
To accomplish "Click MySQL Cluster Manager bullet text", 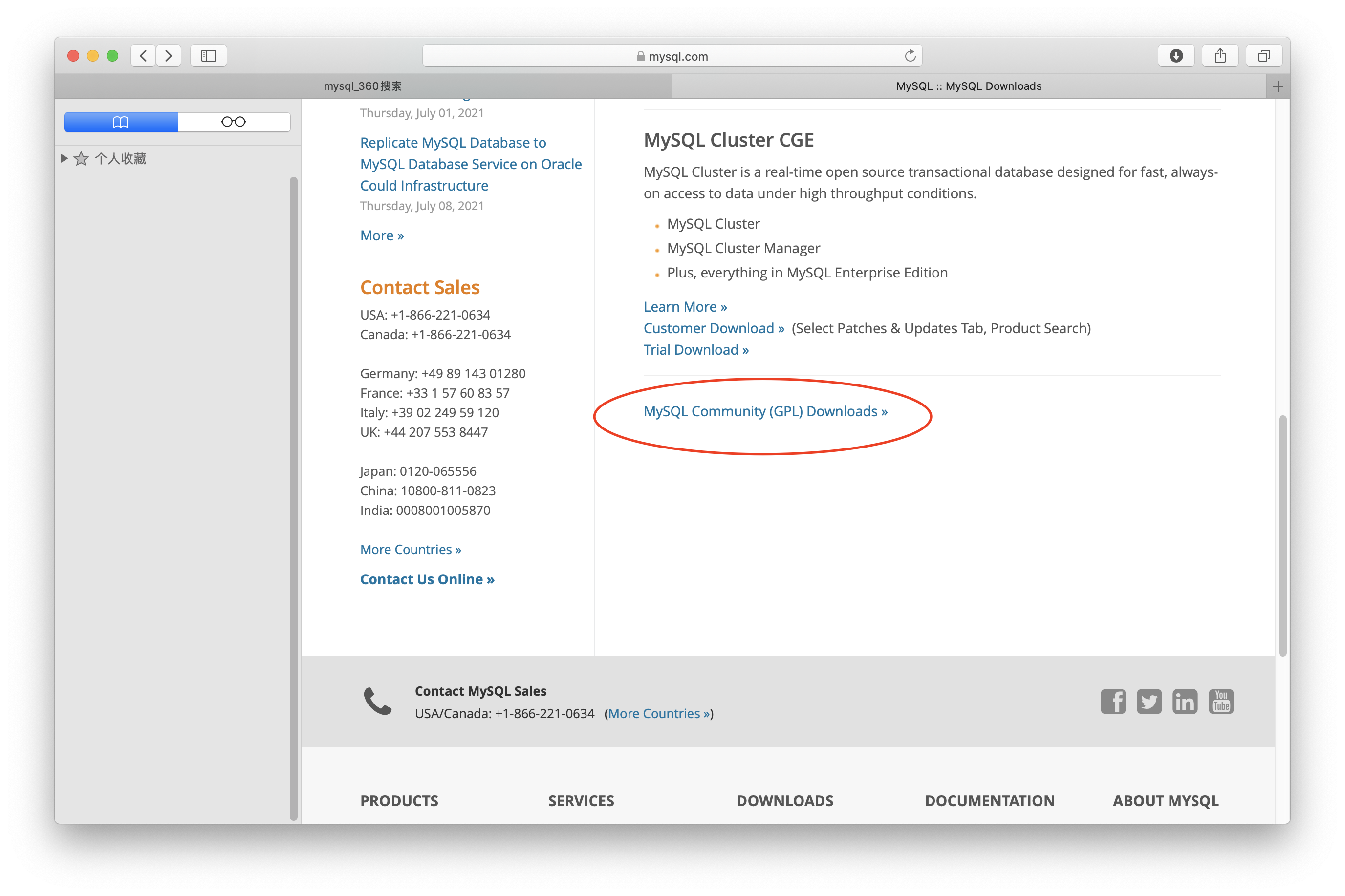I will coord(743,248).
